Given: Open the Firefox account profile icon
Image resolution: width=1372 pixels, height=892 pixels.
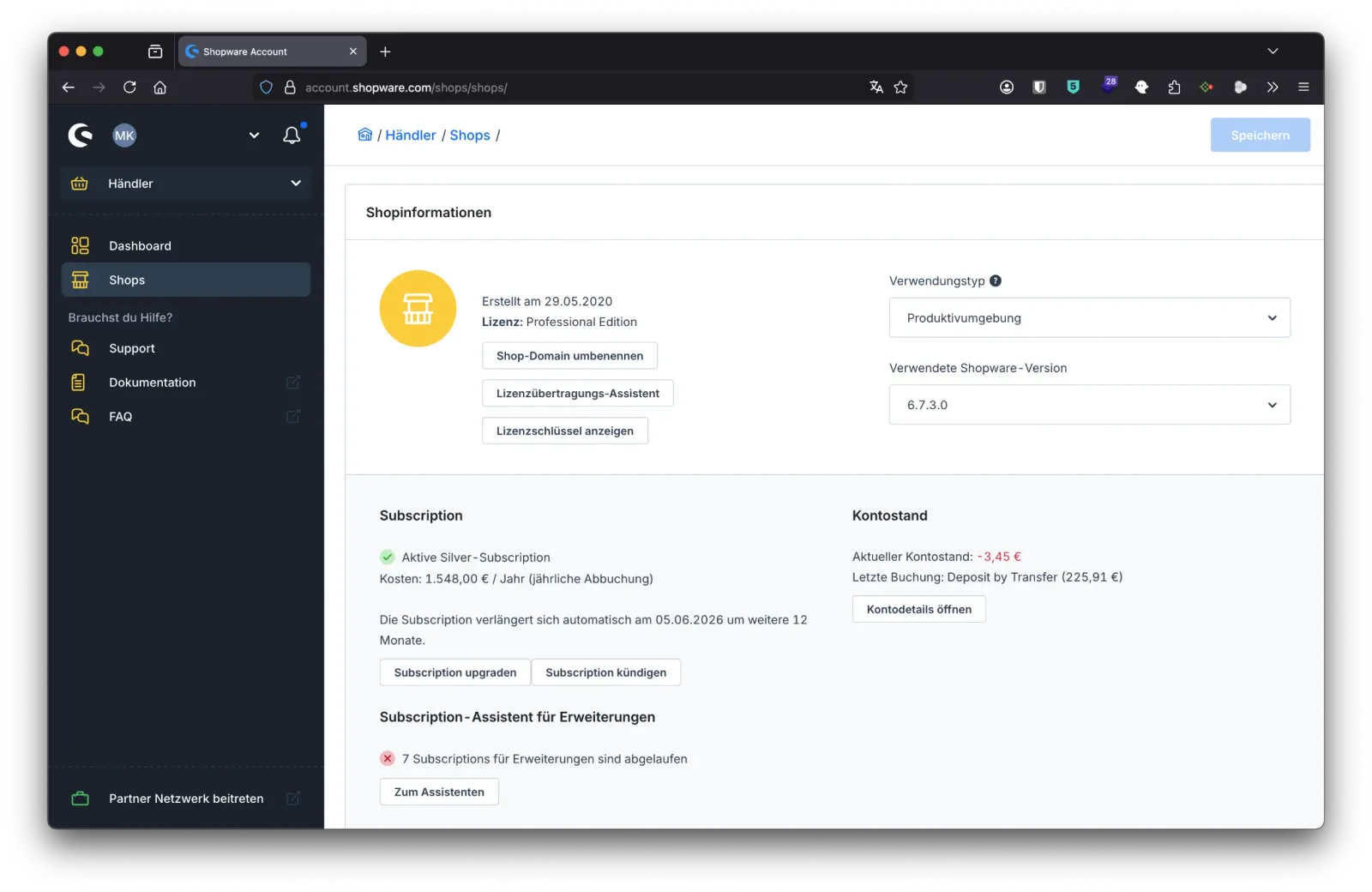Looking at the screenshot, I should click(x=1007, y=87).
